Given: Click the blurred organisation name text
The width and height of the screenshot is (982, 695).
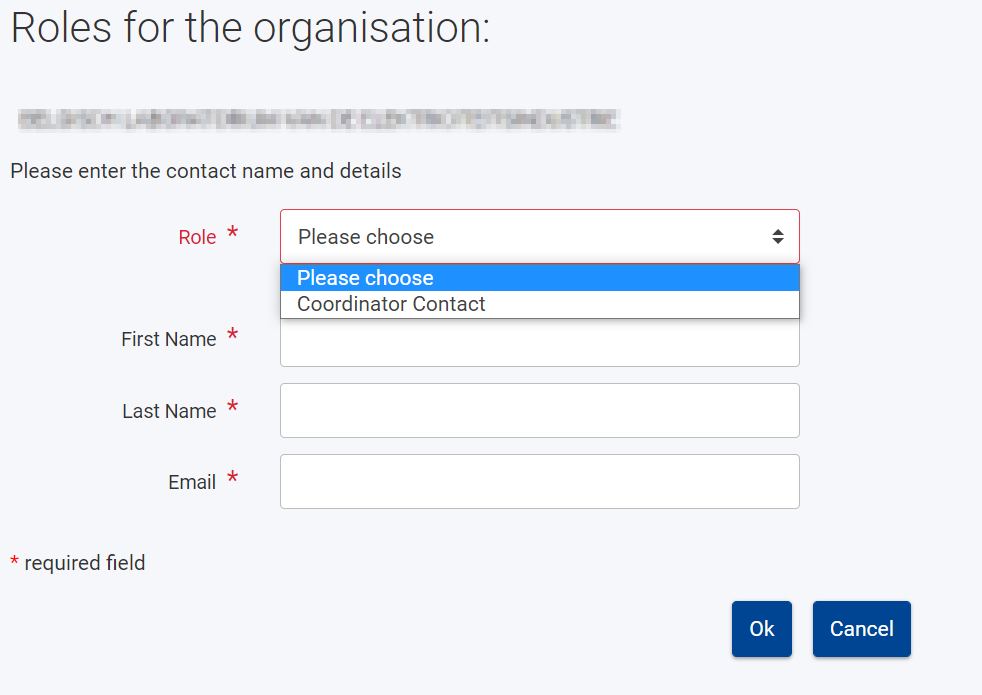Looking at the screenshot, I should point(318,120).
